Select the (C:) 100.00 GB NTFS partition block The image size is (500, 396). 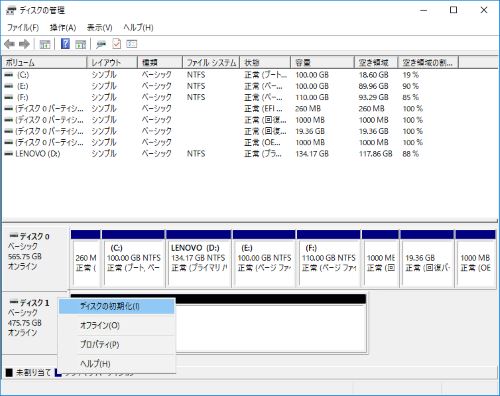coord(133,258)
